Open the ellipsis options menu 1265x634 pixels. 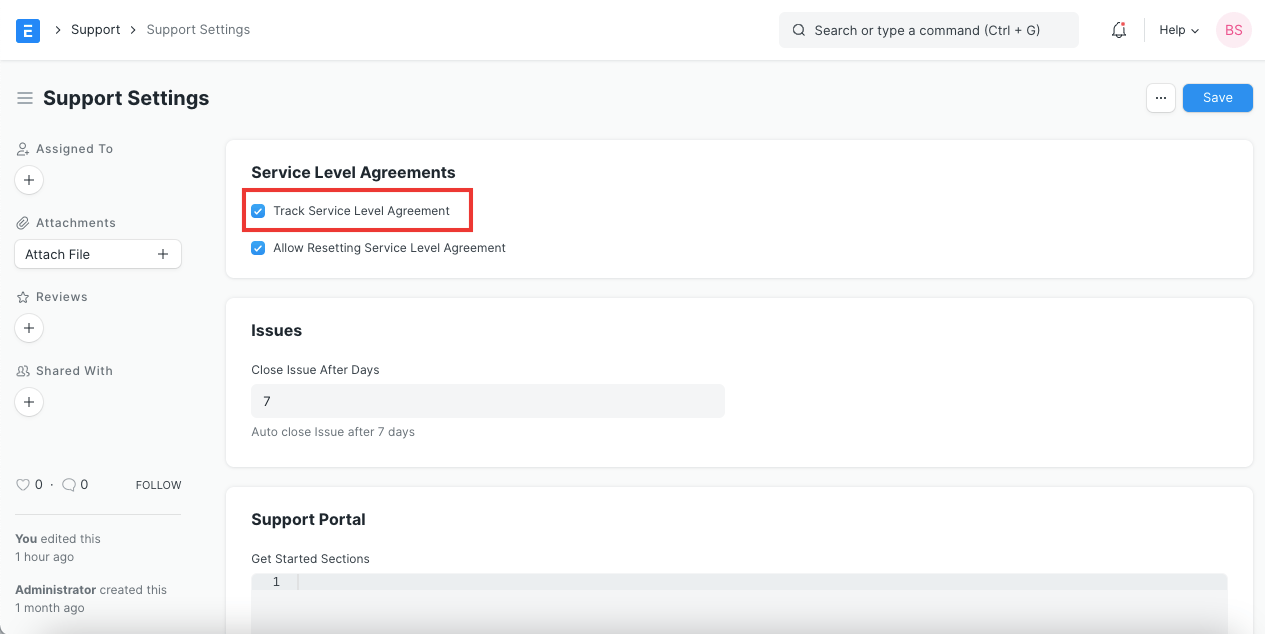[1160, 97]
